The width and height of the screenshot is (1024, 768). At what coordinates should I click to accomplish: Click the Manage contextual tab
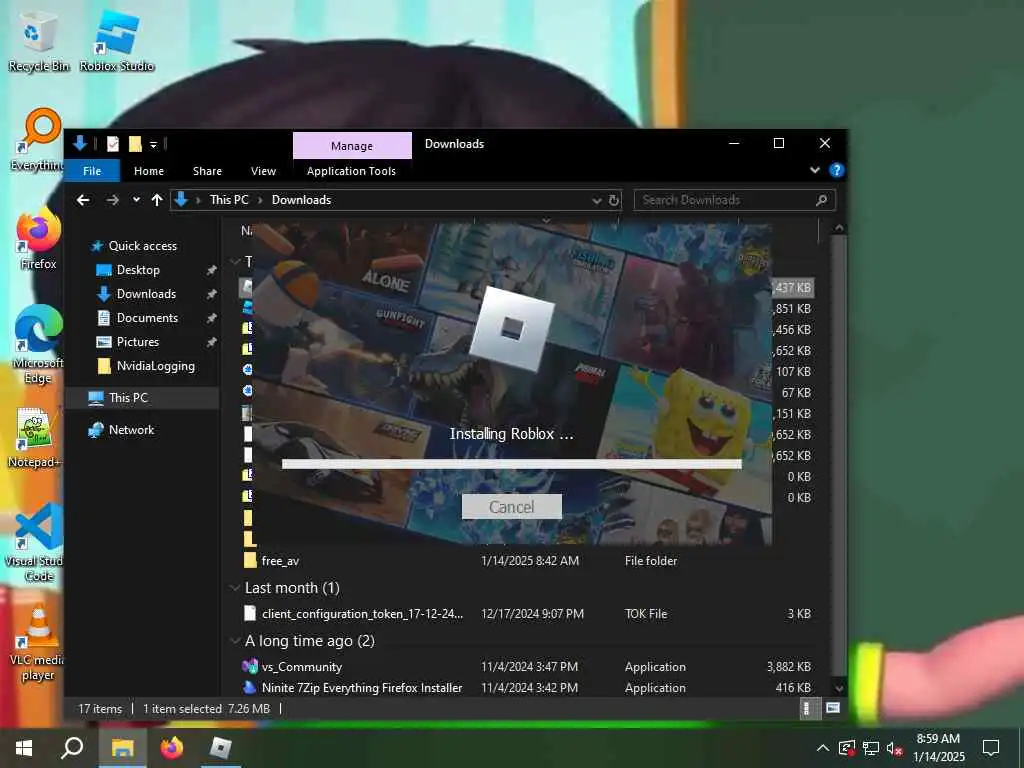click(352, 146)
